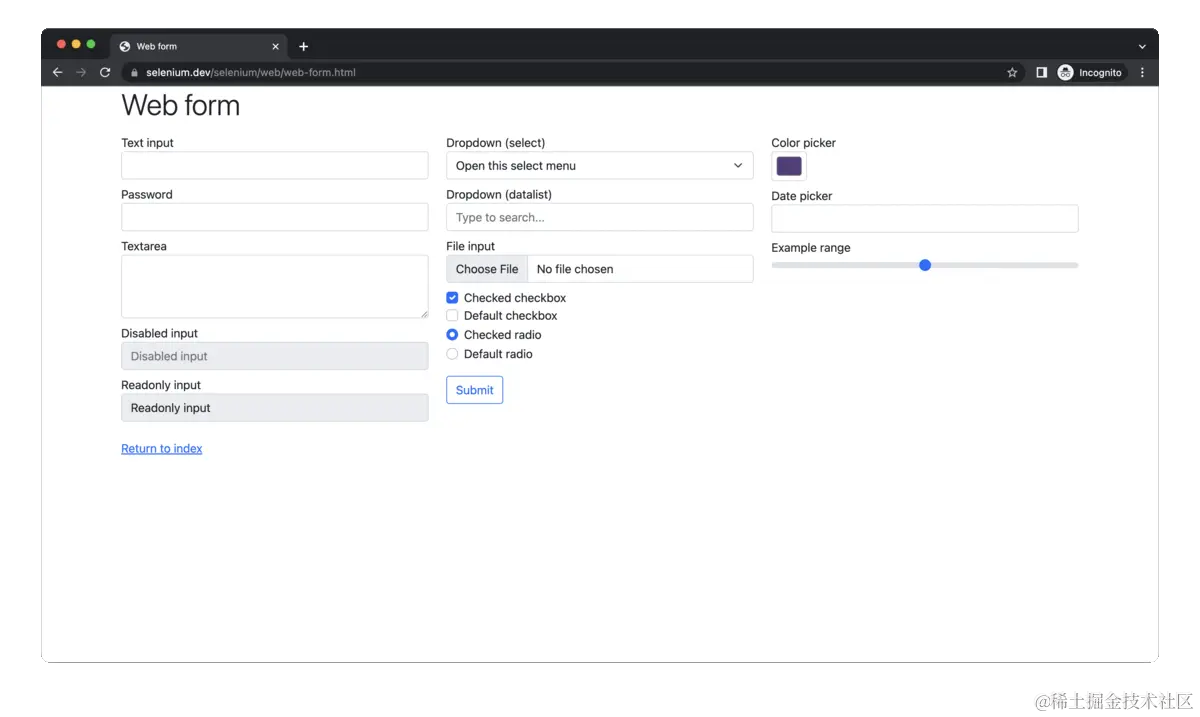1200x717 pixels.
Task: Click the Color picker label
Action: pos(804,143)
